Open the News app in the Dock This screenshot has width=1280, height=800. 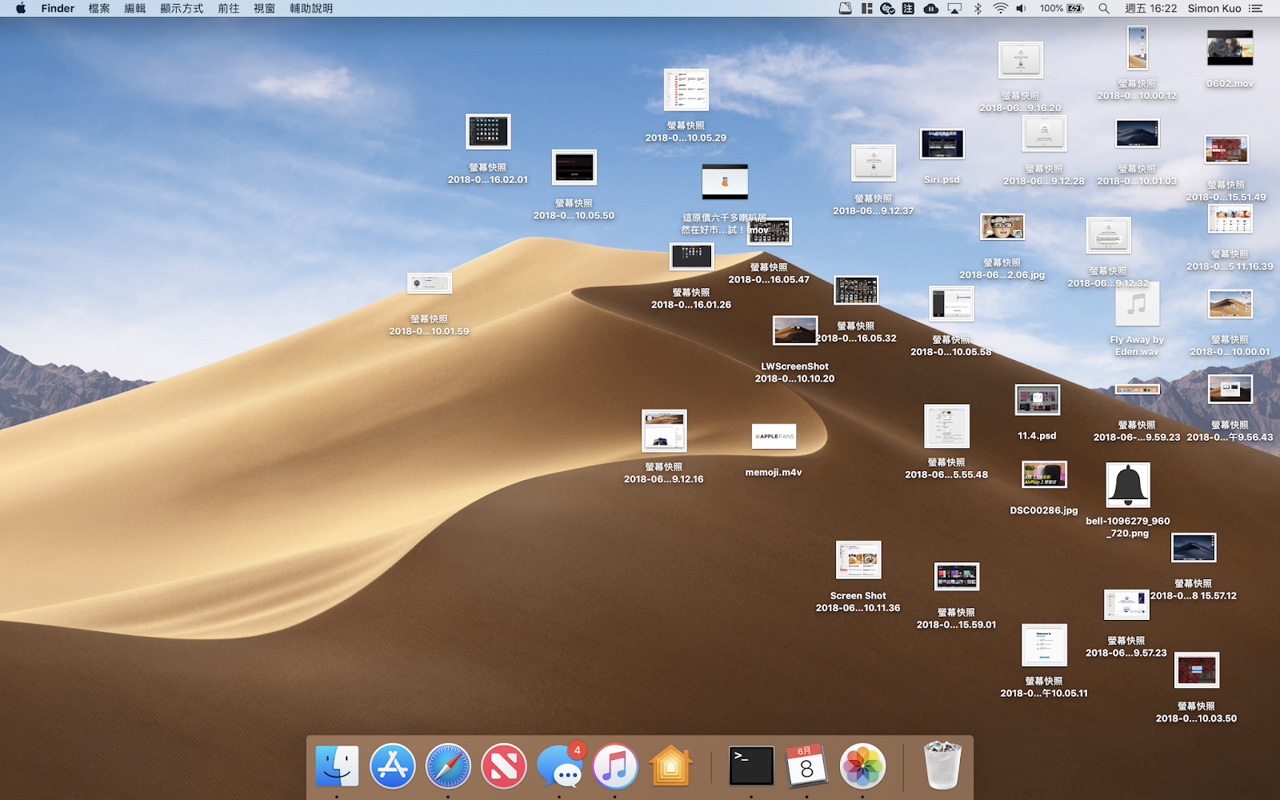click(x=504, y=766)
